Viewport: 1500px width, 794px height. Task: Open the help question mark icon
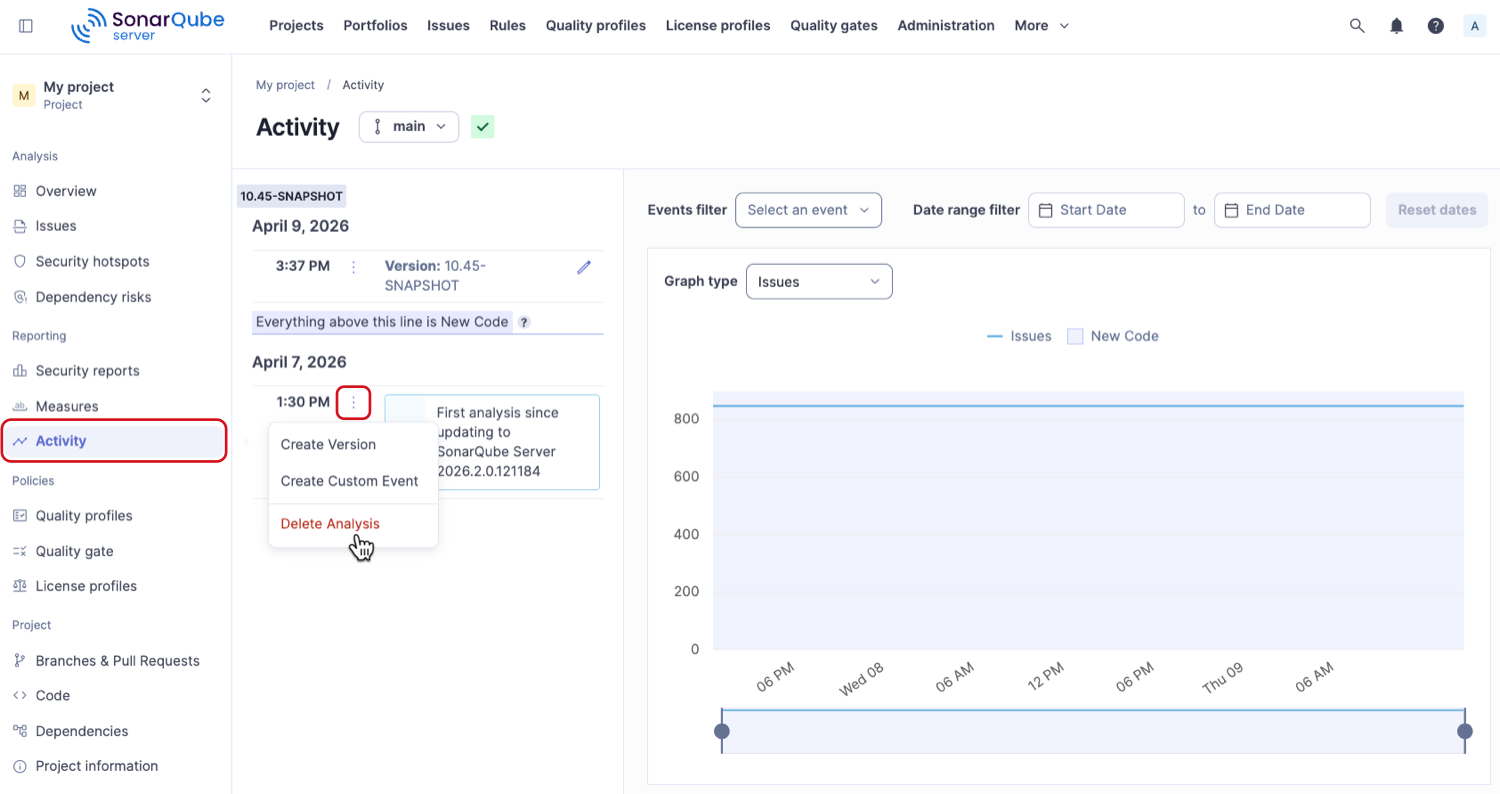coord(1436,26)
